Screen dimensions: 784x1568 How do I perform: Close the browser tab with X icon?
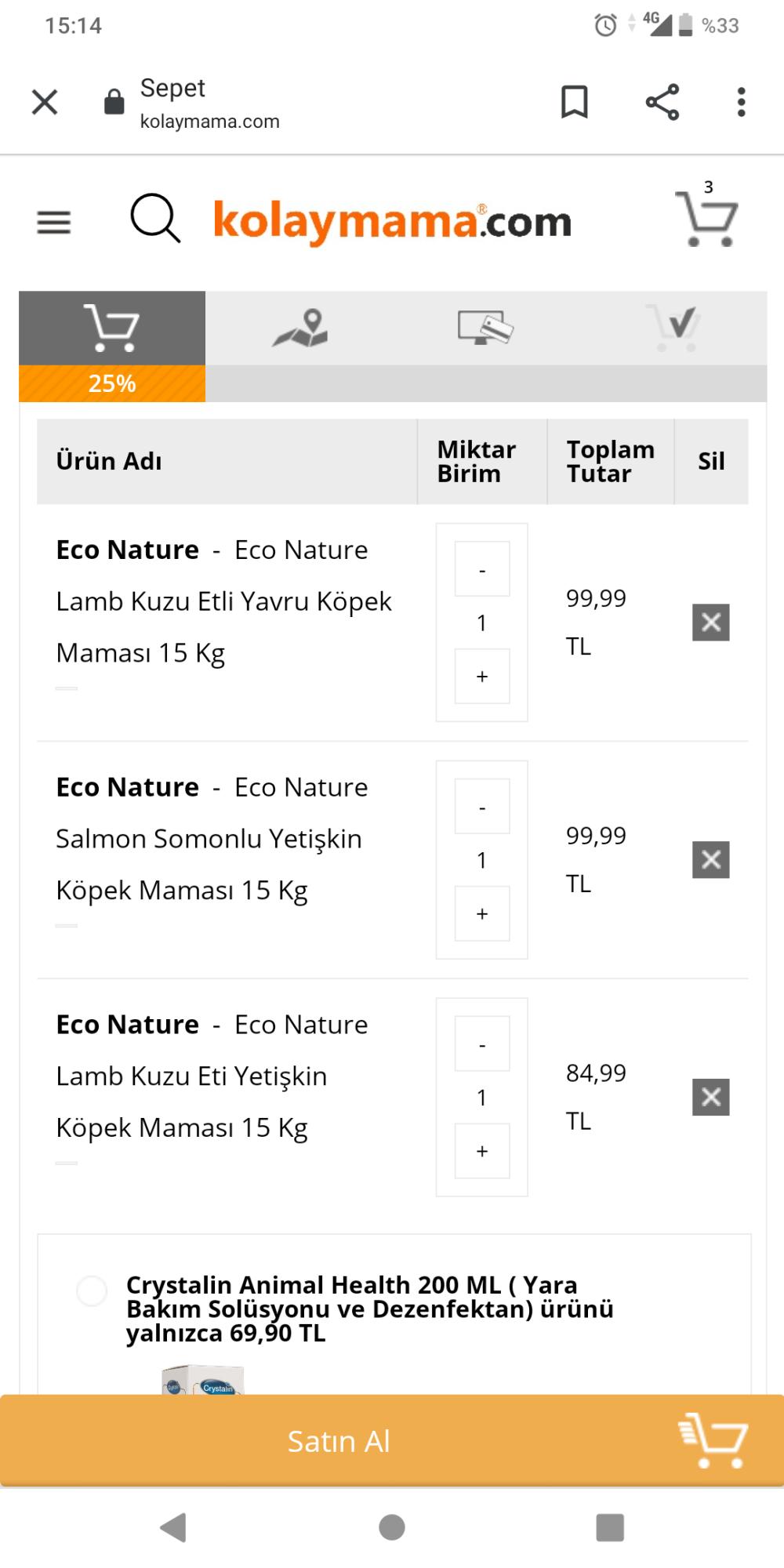(x=45, y=102)
